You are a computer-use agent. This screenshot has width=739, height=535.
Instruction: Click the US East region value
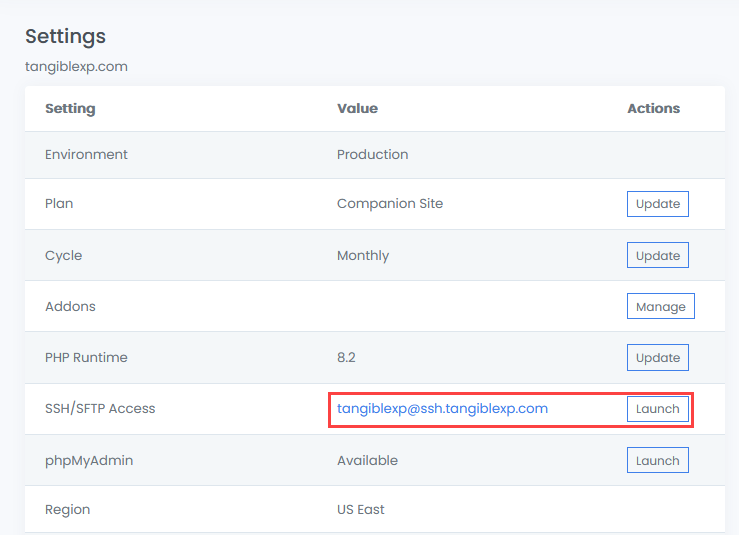point(361,510)
